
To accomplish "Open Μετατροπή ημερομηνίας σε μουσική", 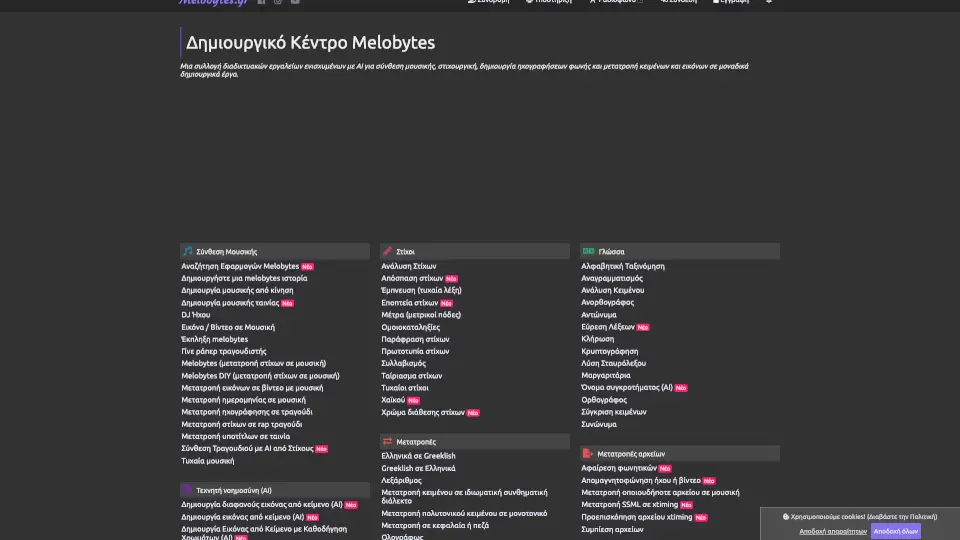I will [243, 400].
